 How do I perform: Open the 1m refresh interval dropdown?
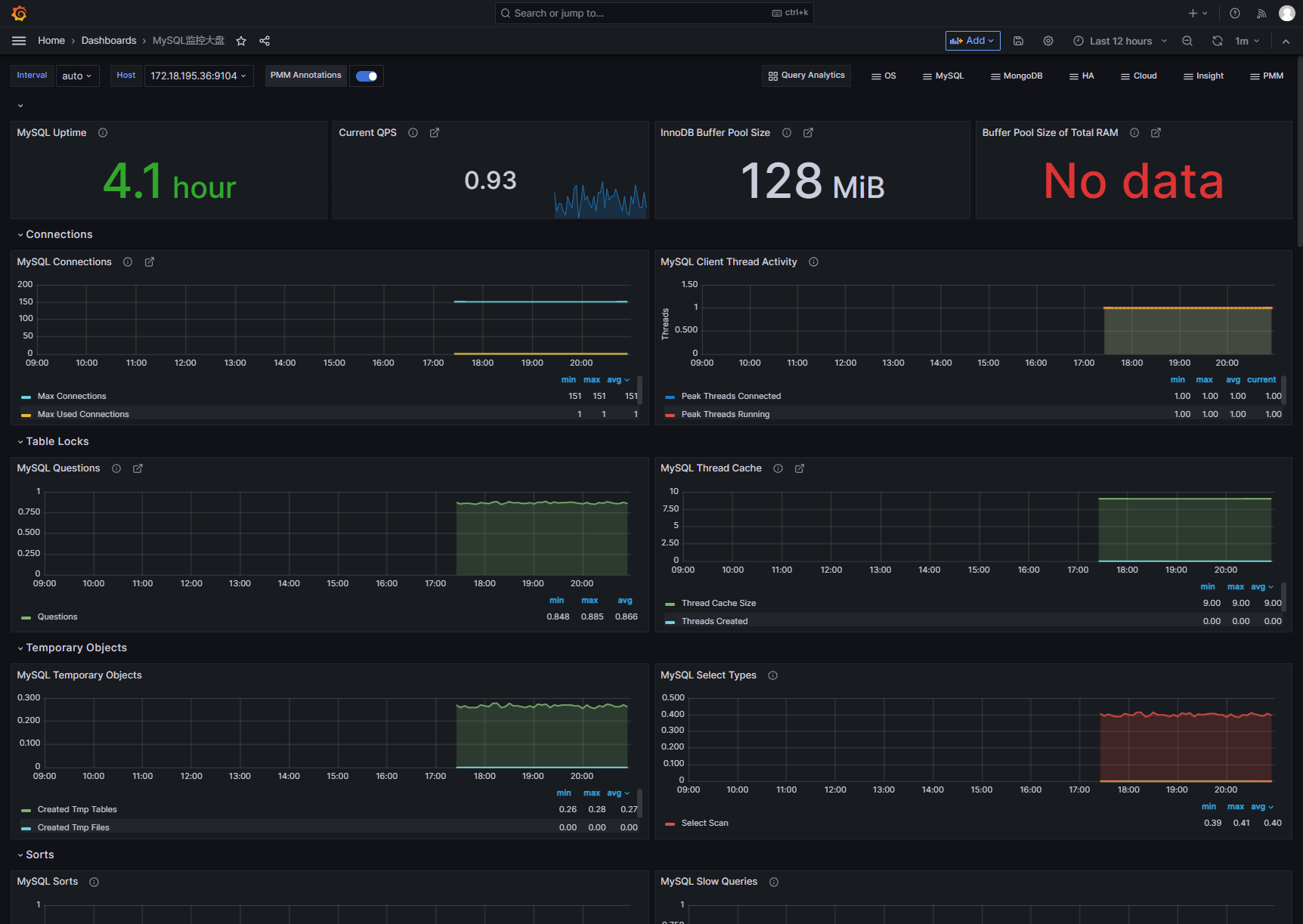[x=1247, y=41]
